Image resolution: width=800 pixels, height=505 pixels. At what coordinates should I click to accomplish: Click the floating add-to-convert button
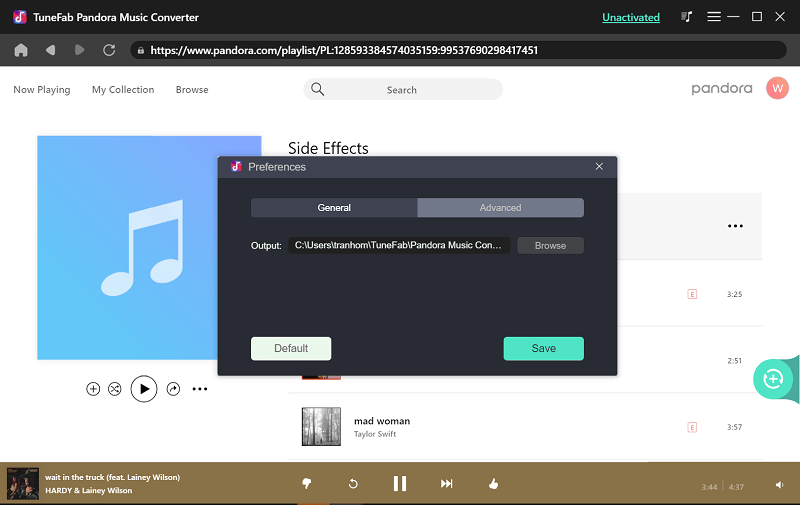tap(773, 378)
